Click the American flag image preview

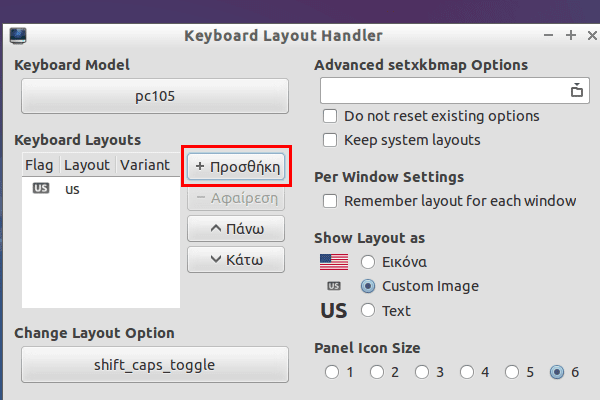[334, 262]
